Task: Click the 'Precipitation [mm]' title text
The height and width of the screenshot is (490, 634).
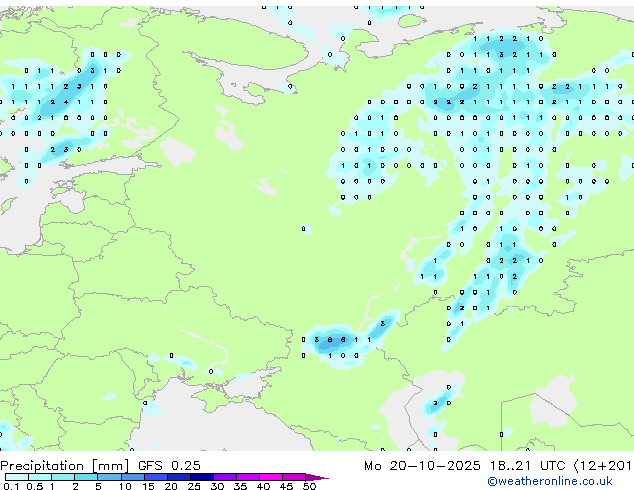Action: [65, 466]
